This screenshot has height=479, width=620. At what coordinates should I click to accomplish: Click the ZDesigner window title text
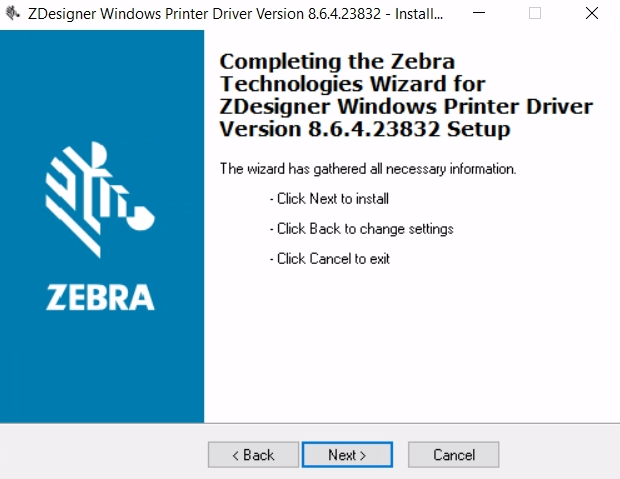pos(235,13)
